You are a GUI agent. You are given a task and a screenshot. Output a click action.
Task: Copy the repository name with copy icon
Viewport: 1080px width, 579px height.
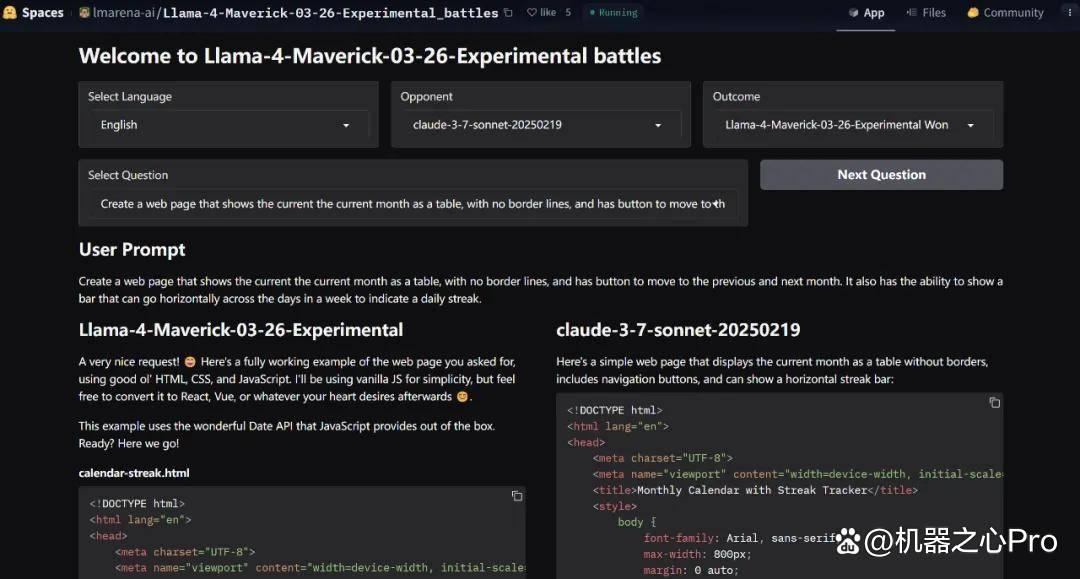(508, 12)
